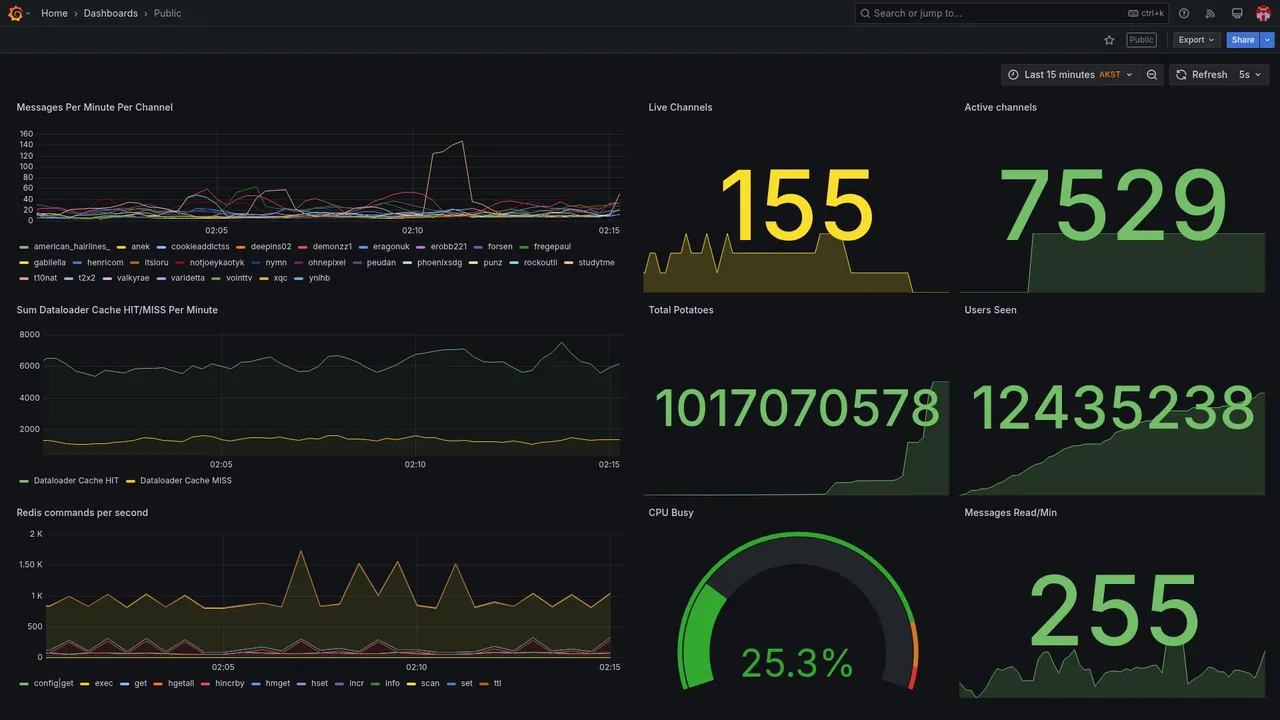Click the zoom out time range icon
Screen dimensions: 1280x720
[x=1152, y=75]
